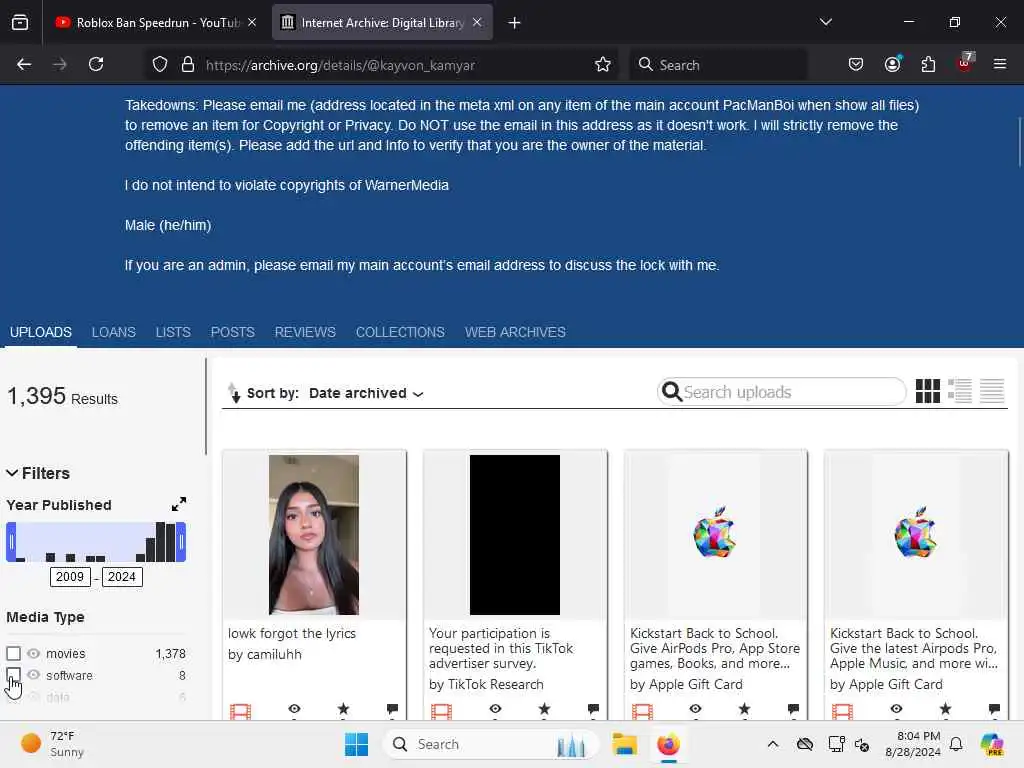Open the camiluhh video thumbnail
The width and height of the screenshot is (1024, 768).
tap(314, 535)
